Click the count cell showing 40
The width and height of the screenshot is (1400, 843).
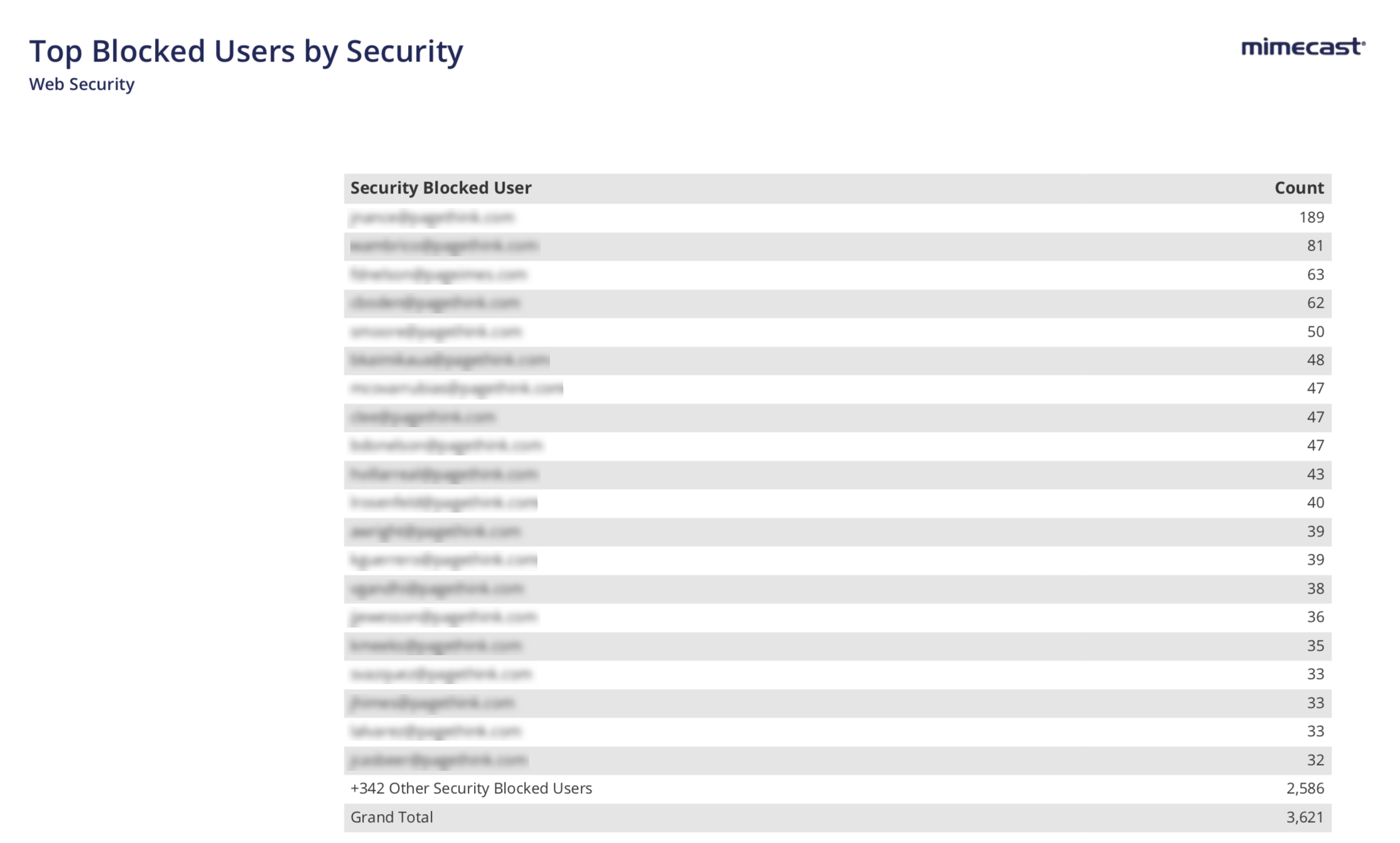[x=1315, y=503]
